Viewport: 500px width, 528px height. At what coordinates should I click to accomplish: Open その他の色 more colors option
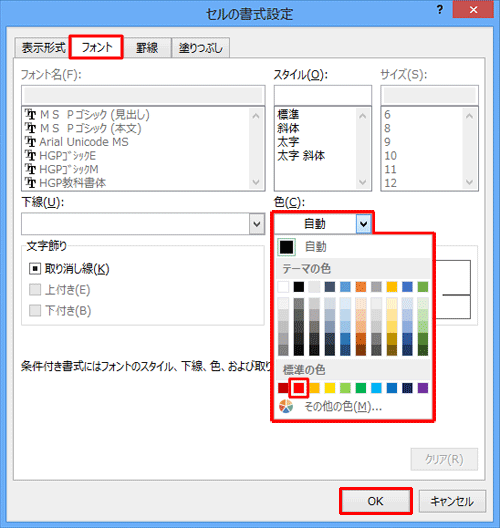pyautogui.click(x=354, y=407)
